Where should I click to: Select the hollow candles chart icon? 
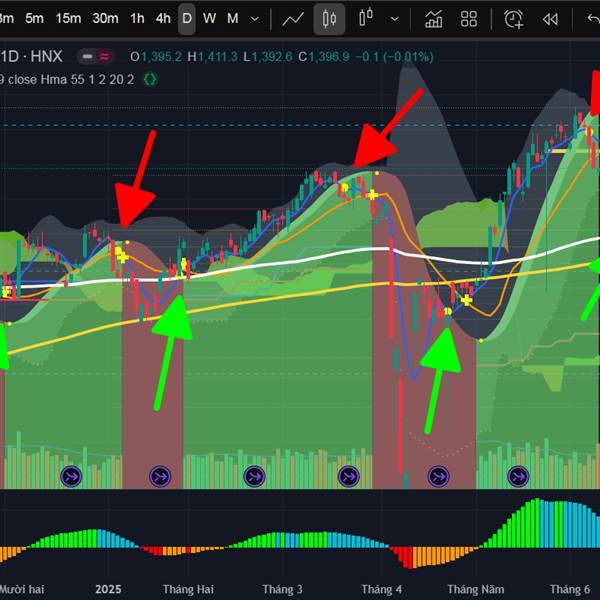tap(366, 18)
